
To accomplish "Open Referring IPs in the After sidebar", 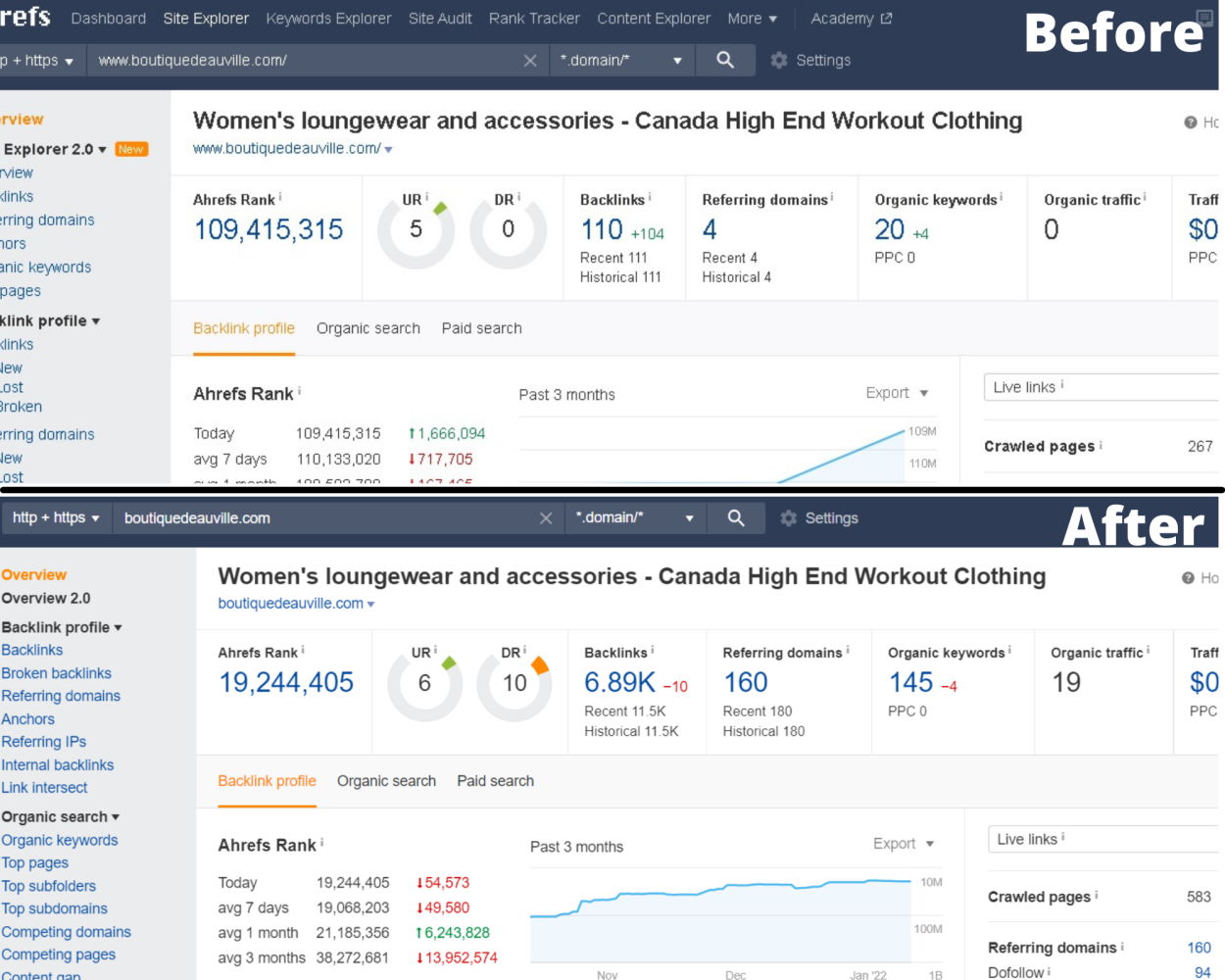I will click(x=43, y=742).
